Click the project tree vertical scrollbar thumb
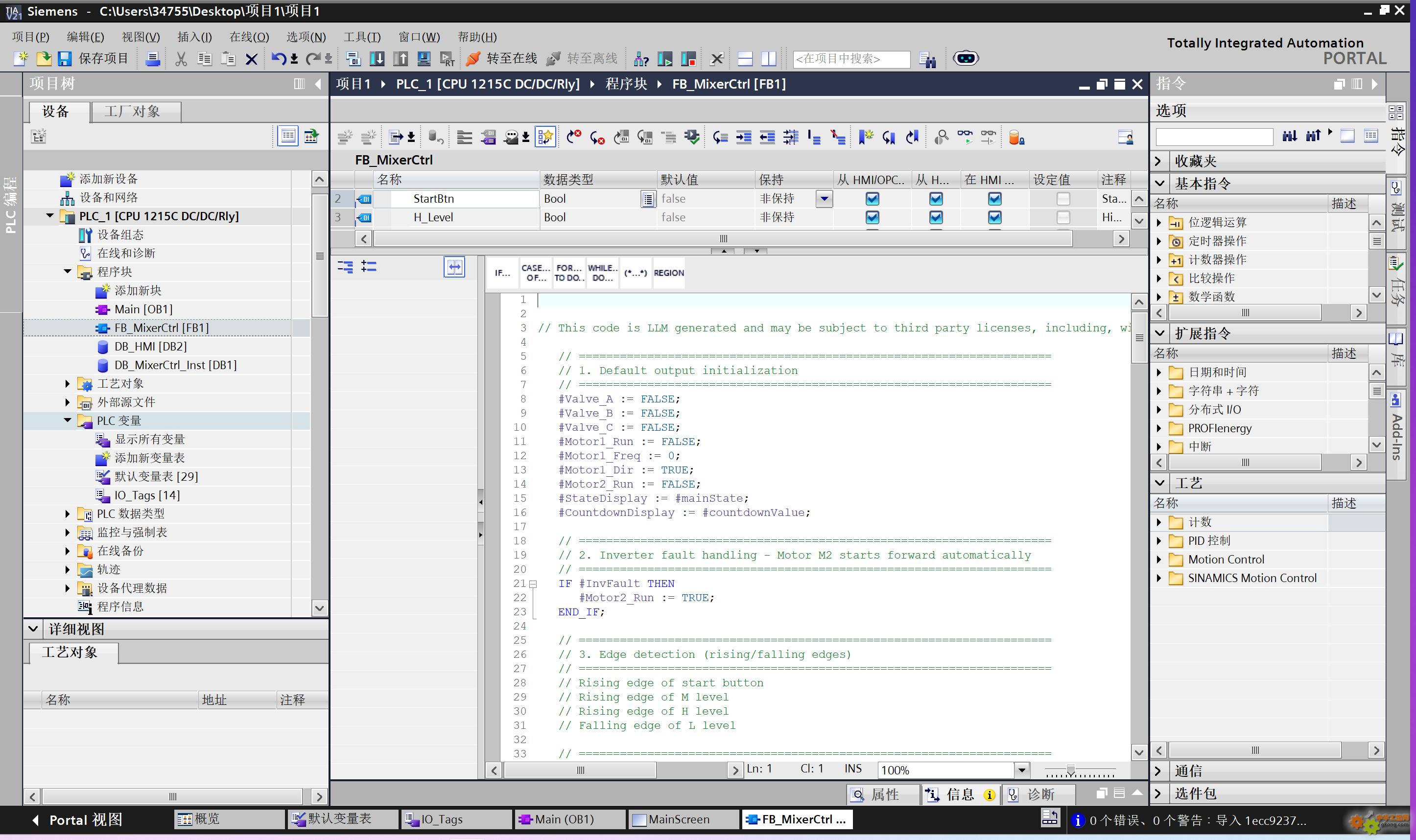Screen dimensions: 1416x840 [x=320, y=256]
